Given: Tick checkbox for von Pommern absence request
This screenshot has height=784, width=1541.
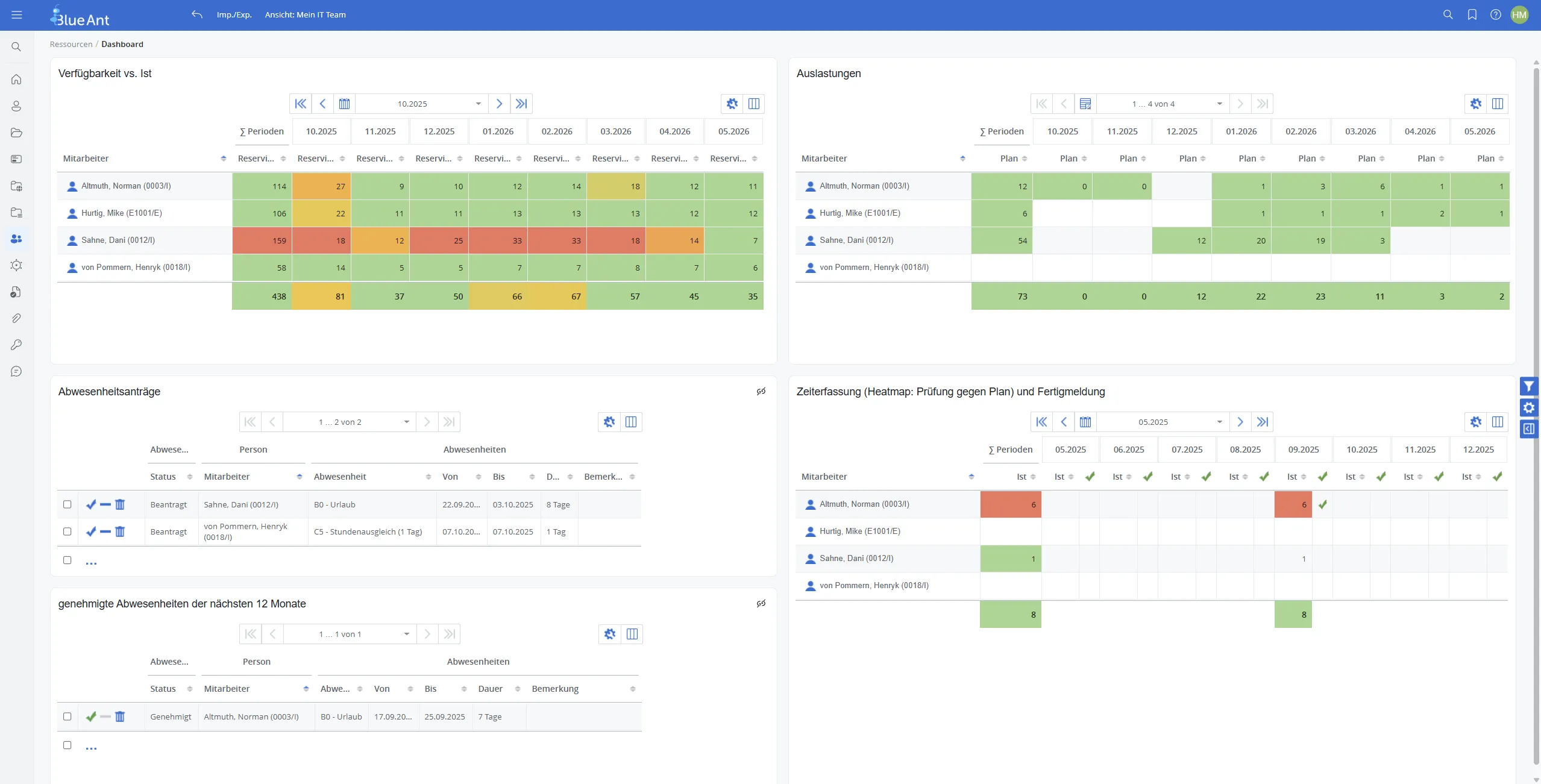Looking at the screenshot, I should coord(67,532).
